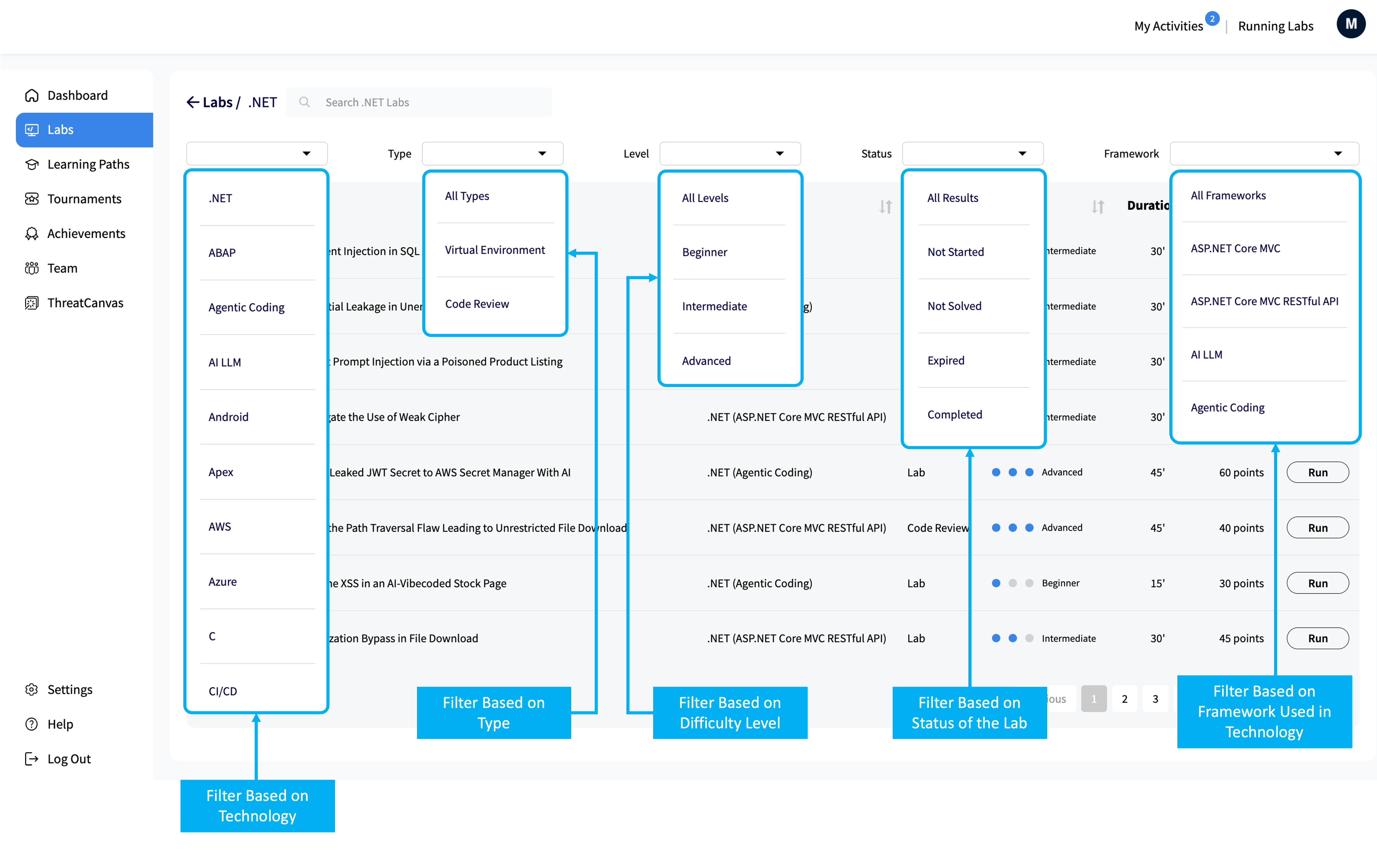1377x868 pixels.
Task: Click page 1 pagination button
Action: (x=1093, y=699)
